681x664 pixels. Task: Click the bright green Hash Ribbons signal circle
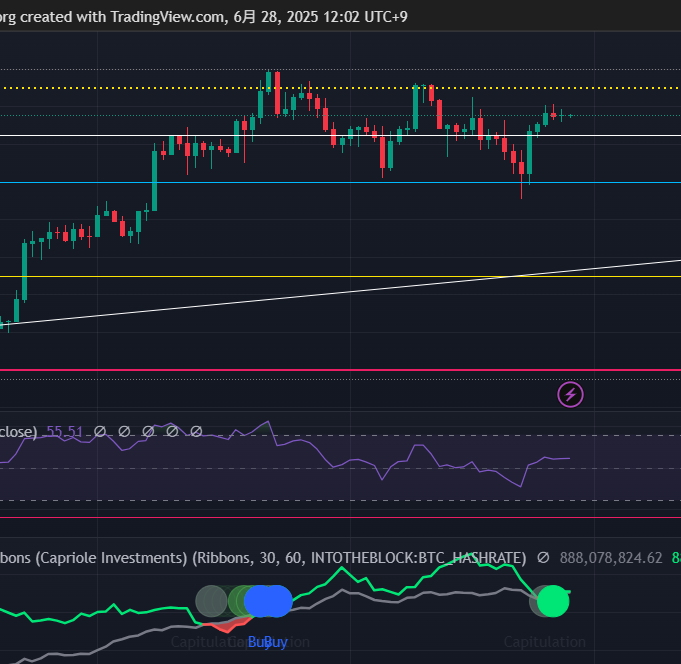(x=553, y=601)
